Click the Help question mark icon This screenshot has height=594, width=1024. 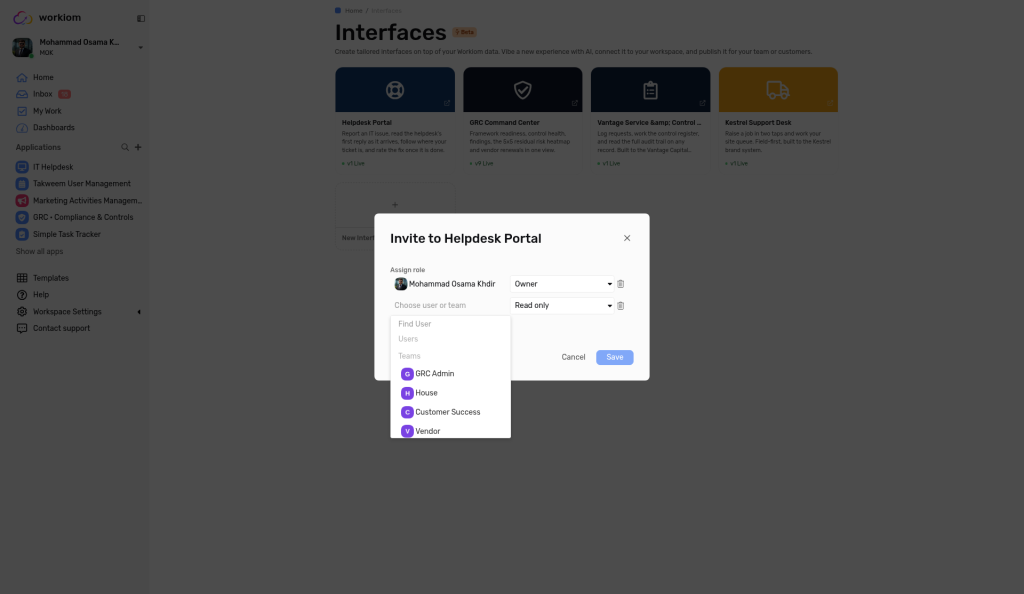(22, 295)
